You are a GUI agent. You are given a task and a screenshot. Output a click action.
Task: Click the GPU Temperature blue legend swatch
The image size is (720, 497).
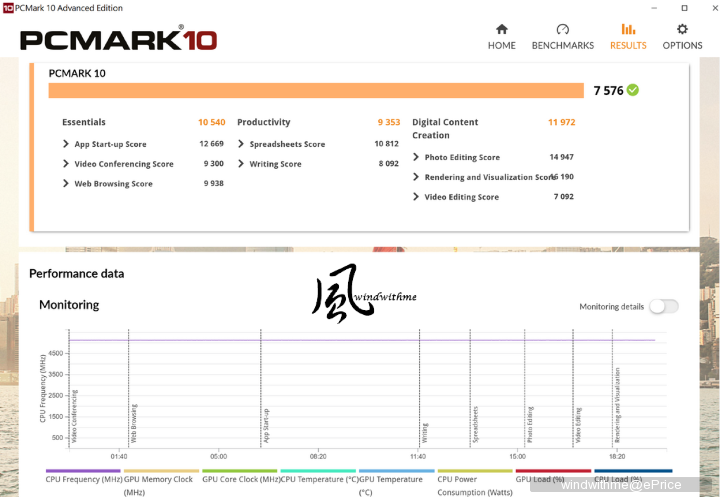point(397,471)
